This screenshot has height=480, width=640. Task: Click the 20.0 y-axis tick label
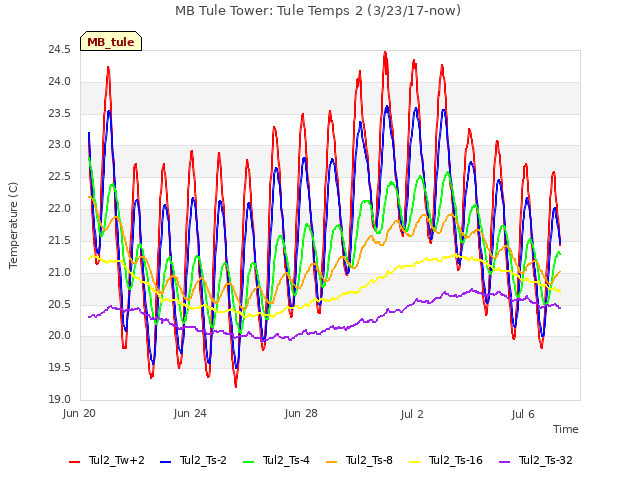tap(59, 336)
